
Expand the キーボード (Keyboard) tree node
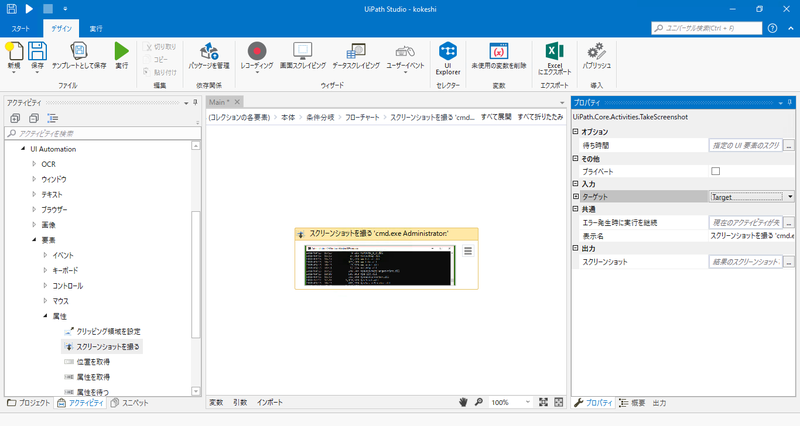45,270
